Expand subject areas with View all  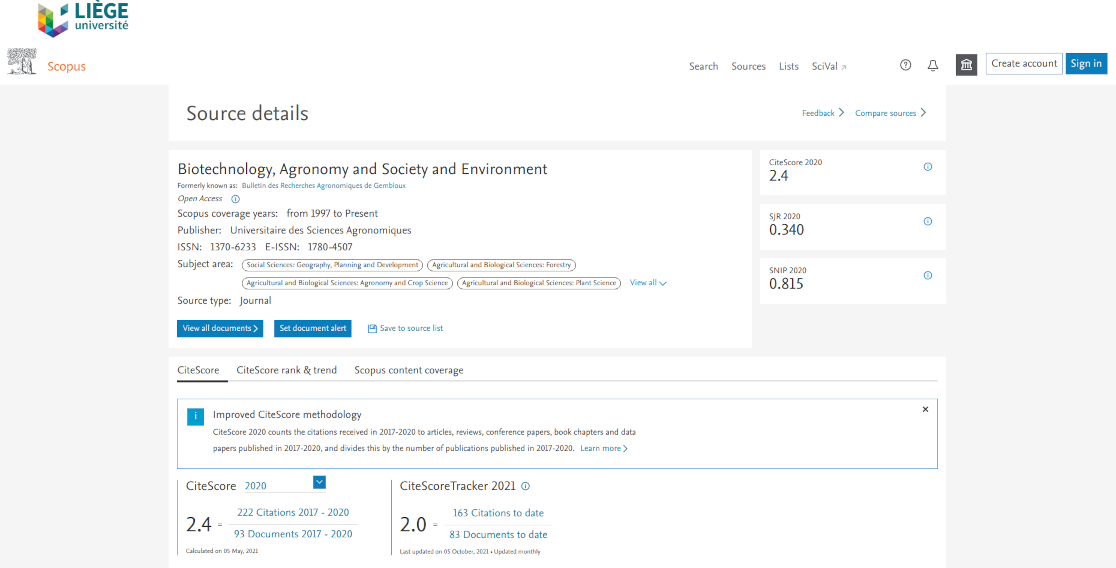tap(648, 283)
